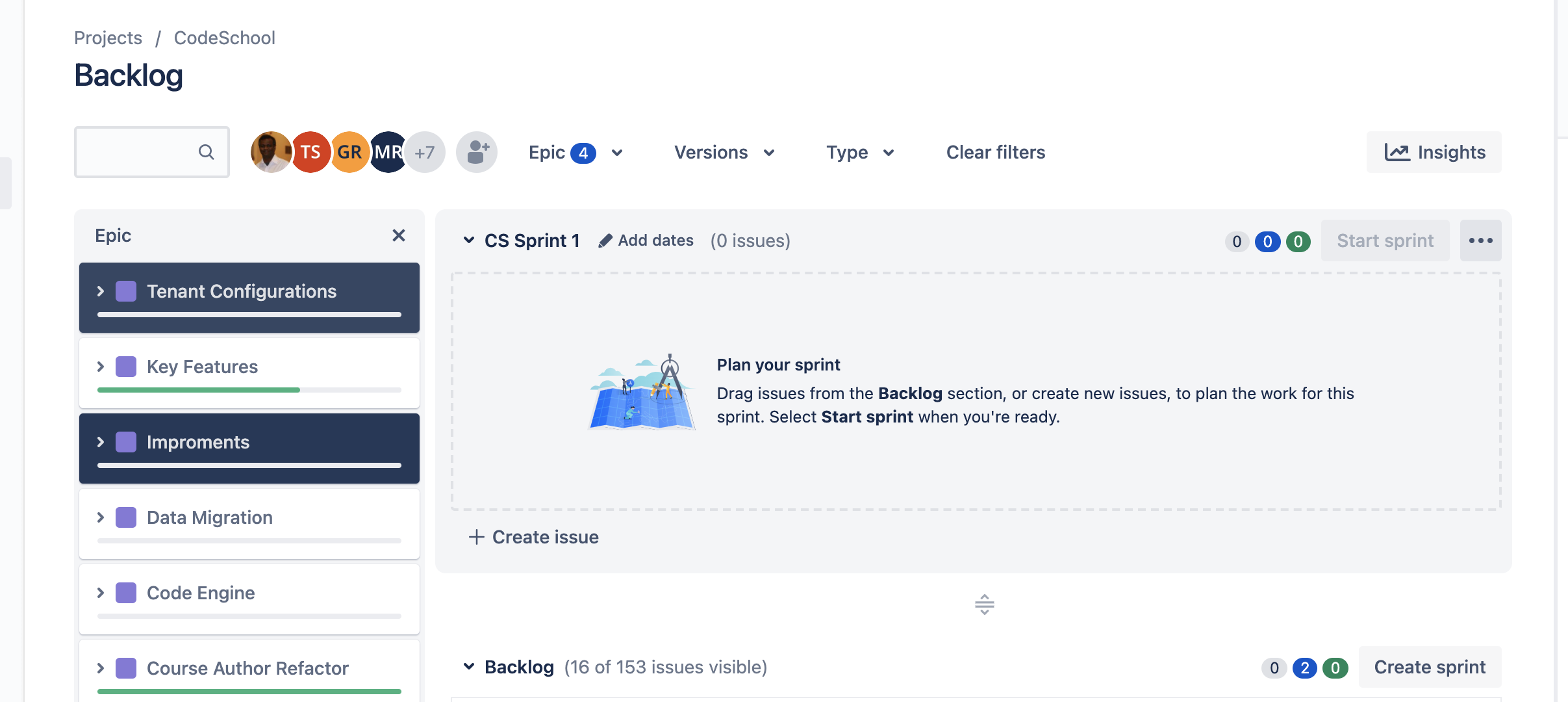Open the Versions dropdown
The height and width of the screenshot is (702, 1568).
click(724, 152)
